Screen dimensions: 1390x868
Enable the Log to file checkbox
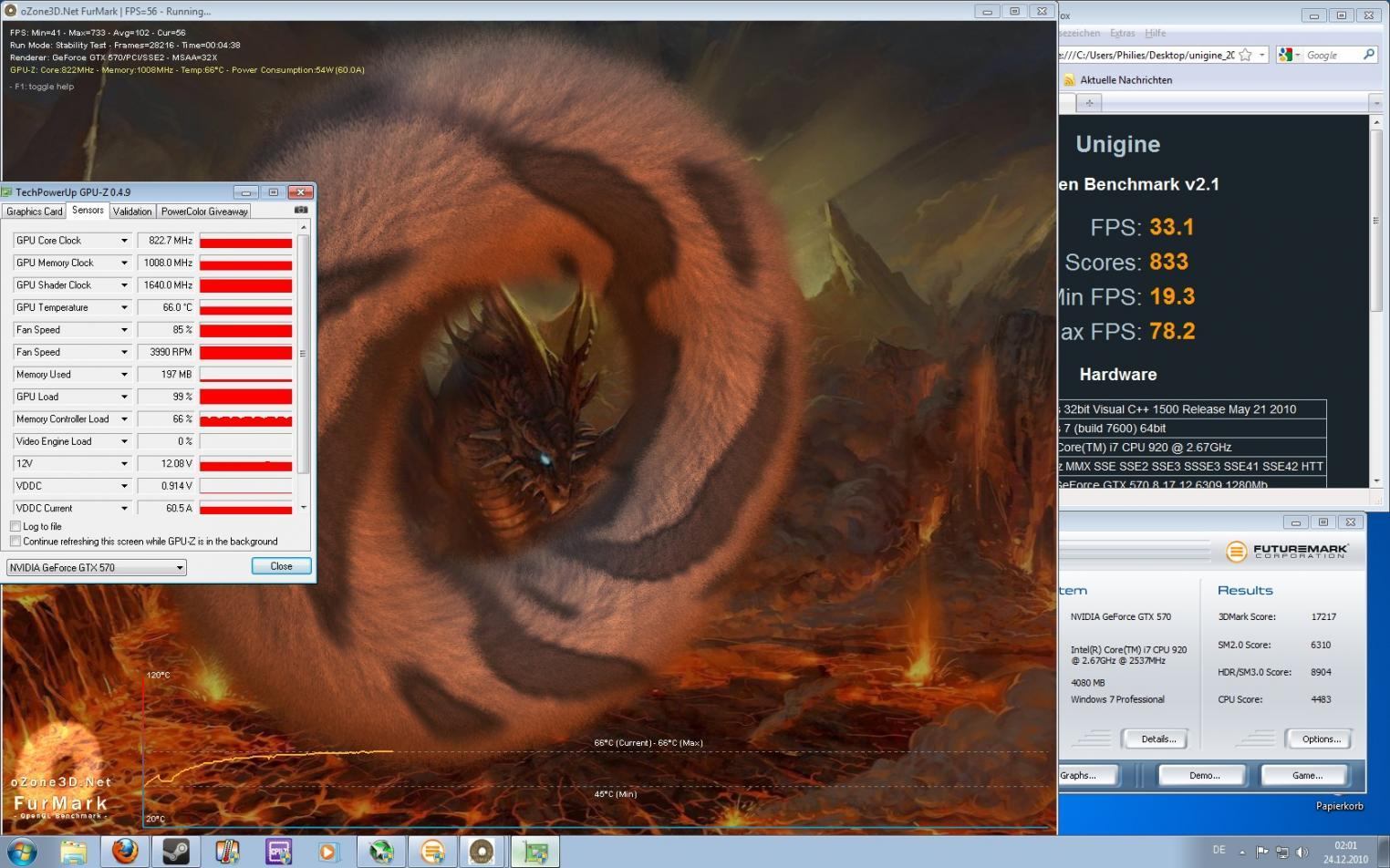(16, 526)
